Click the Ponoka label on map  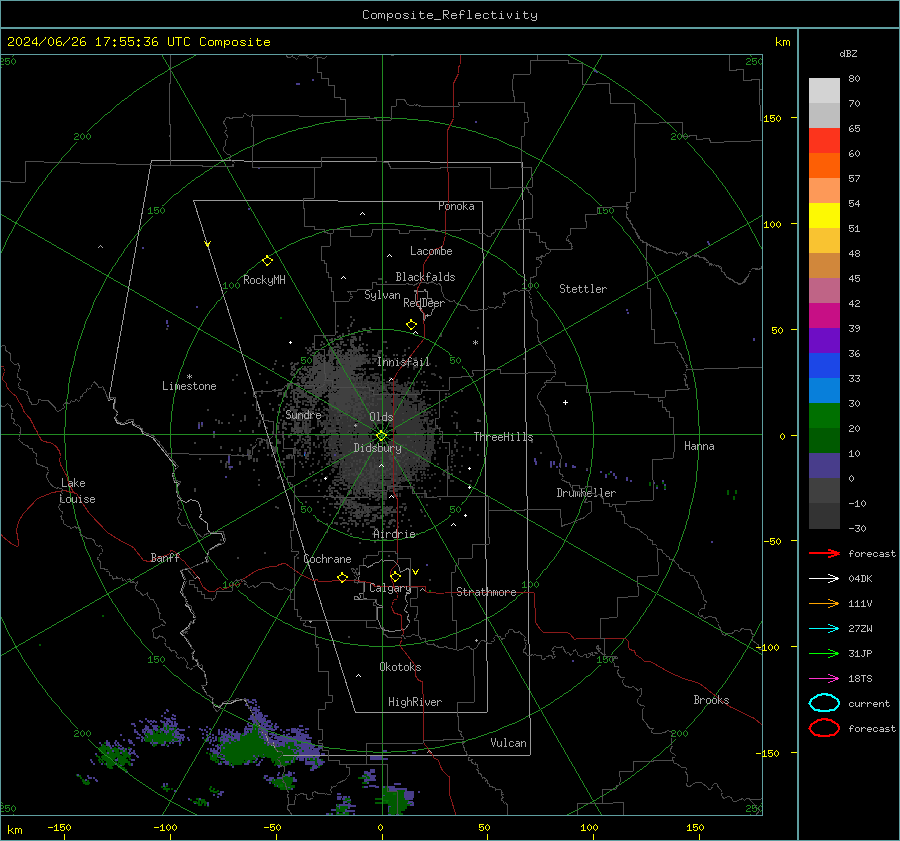456,206
